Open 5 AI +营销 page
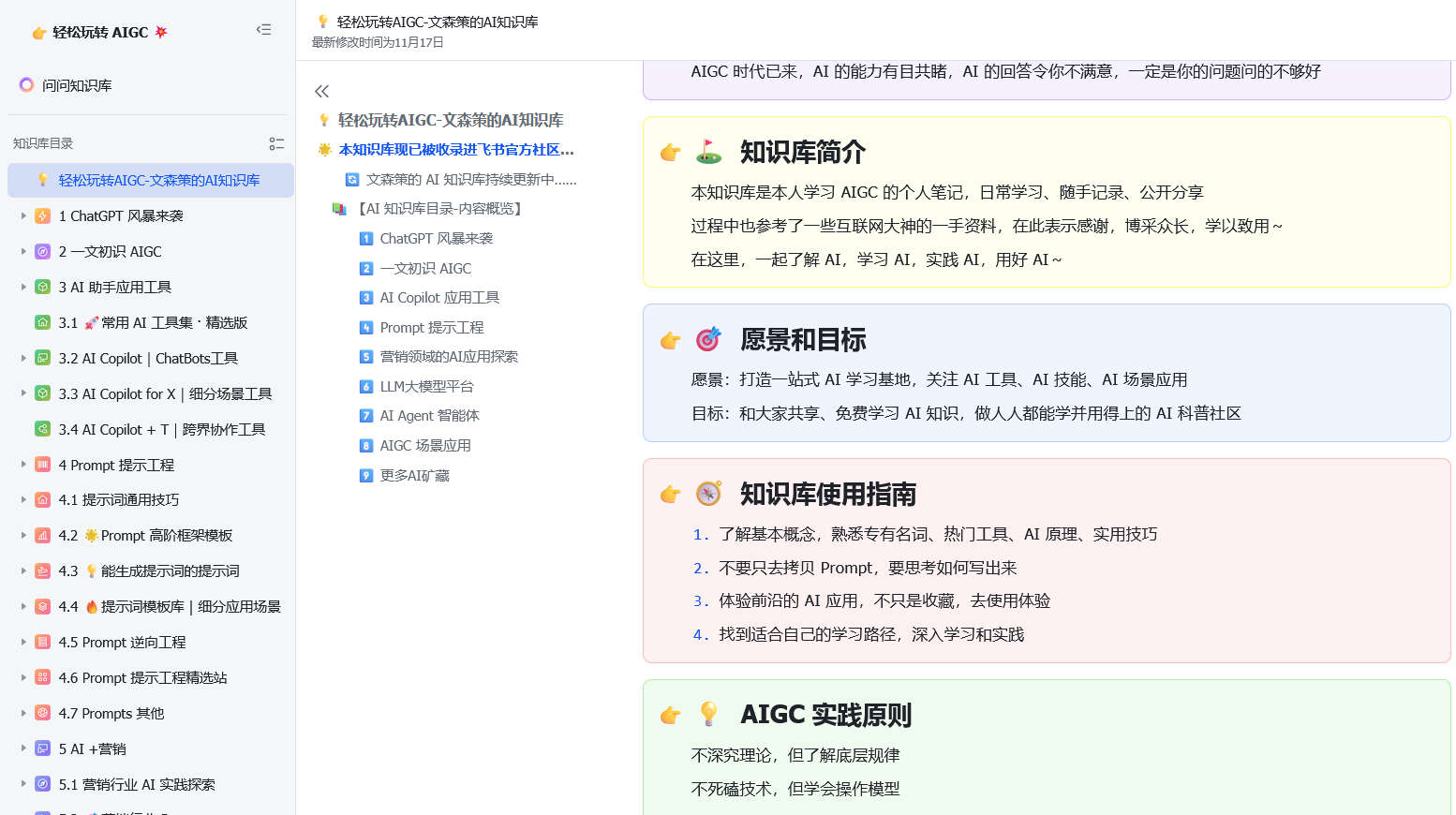 tap(92, 748)
